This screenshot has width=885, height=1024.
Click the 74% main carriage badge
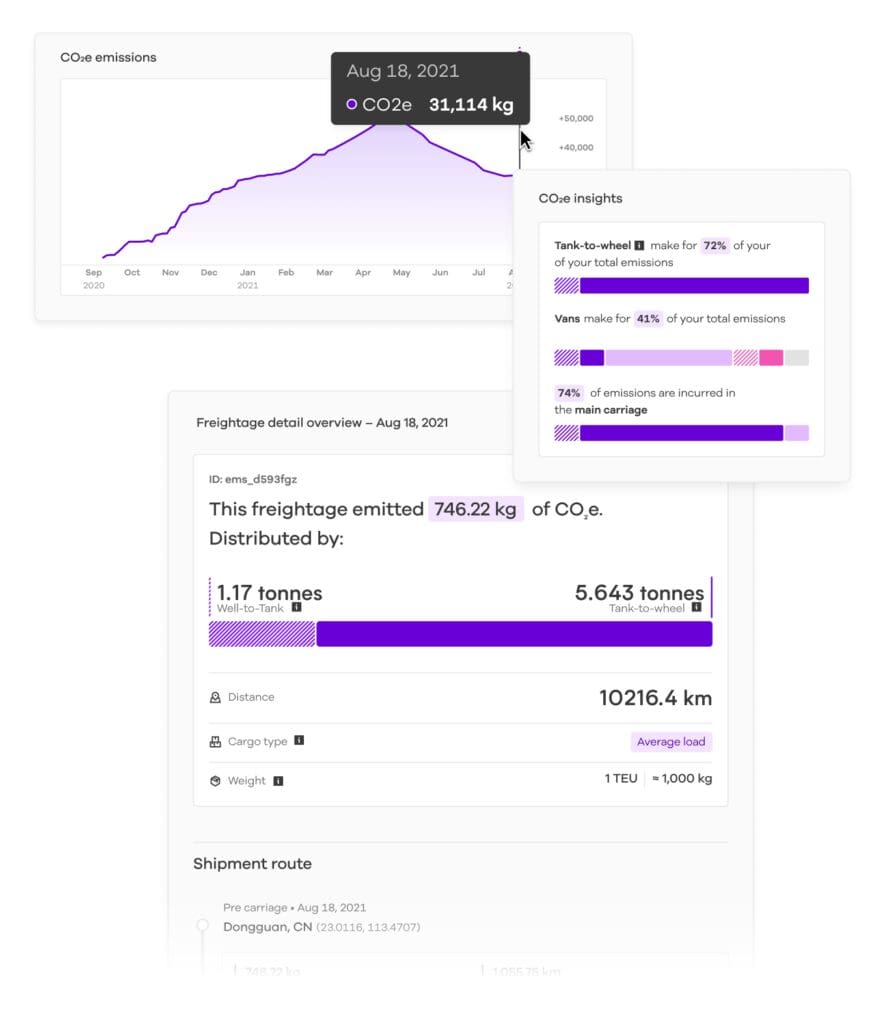(568, 393)
